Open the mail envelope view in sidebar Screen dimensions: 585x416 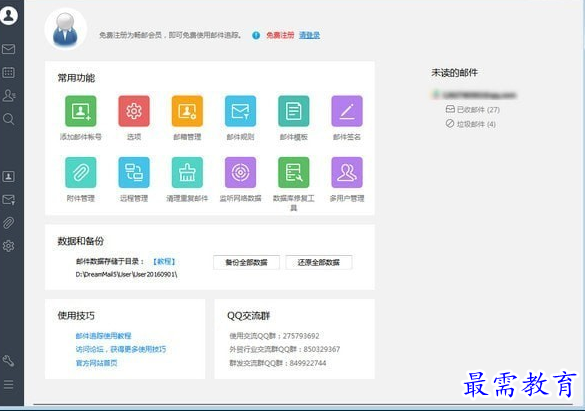click(x=8, y=49)
